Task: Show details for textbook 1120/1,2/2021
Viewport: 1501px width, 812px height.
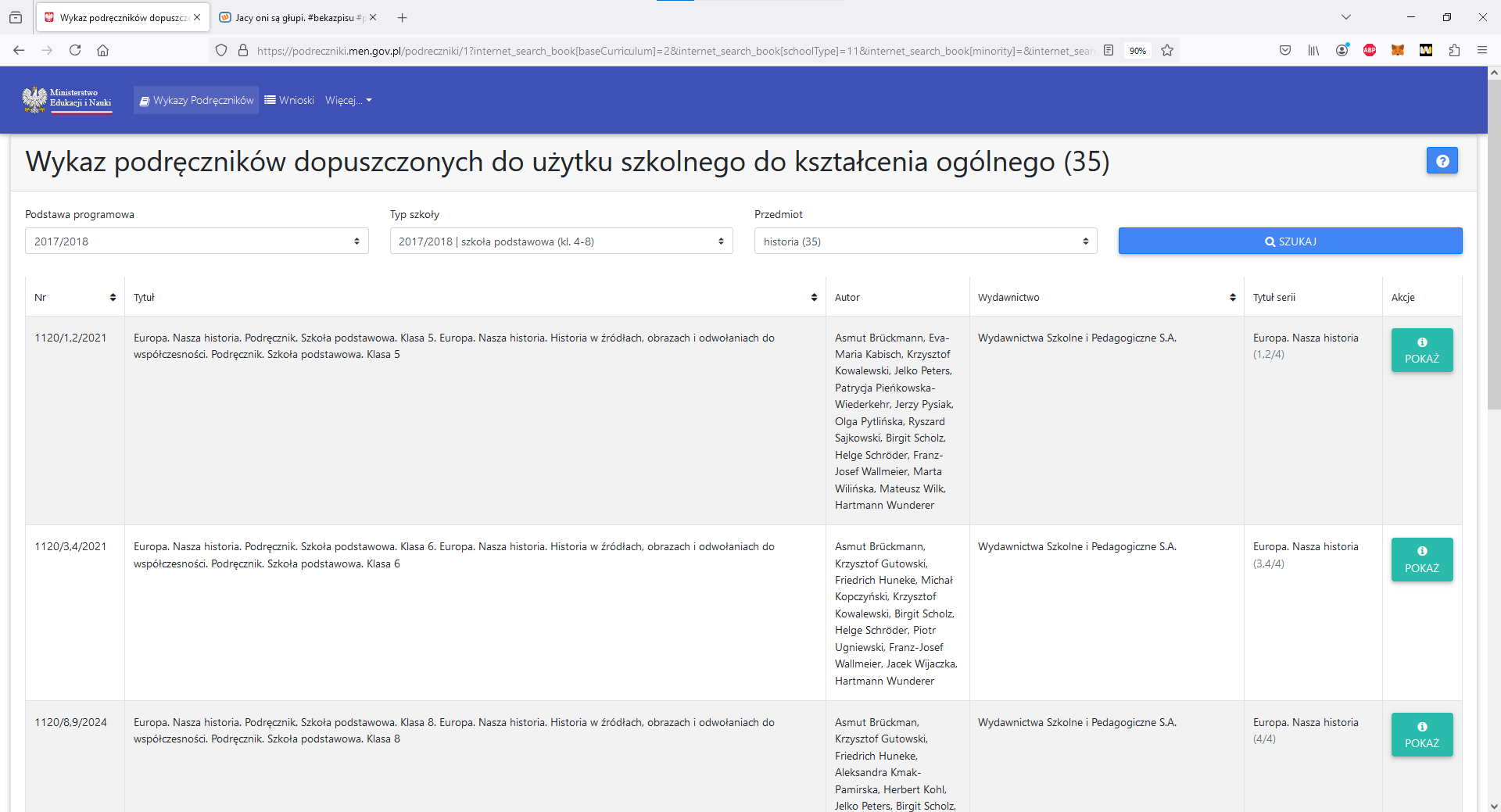Action: [x=1421, y=350]
